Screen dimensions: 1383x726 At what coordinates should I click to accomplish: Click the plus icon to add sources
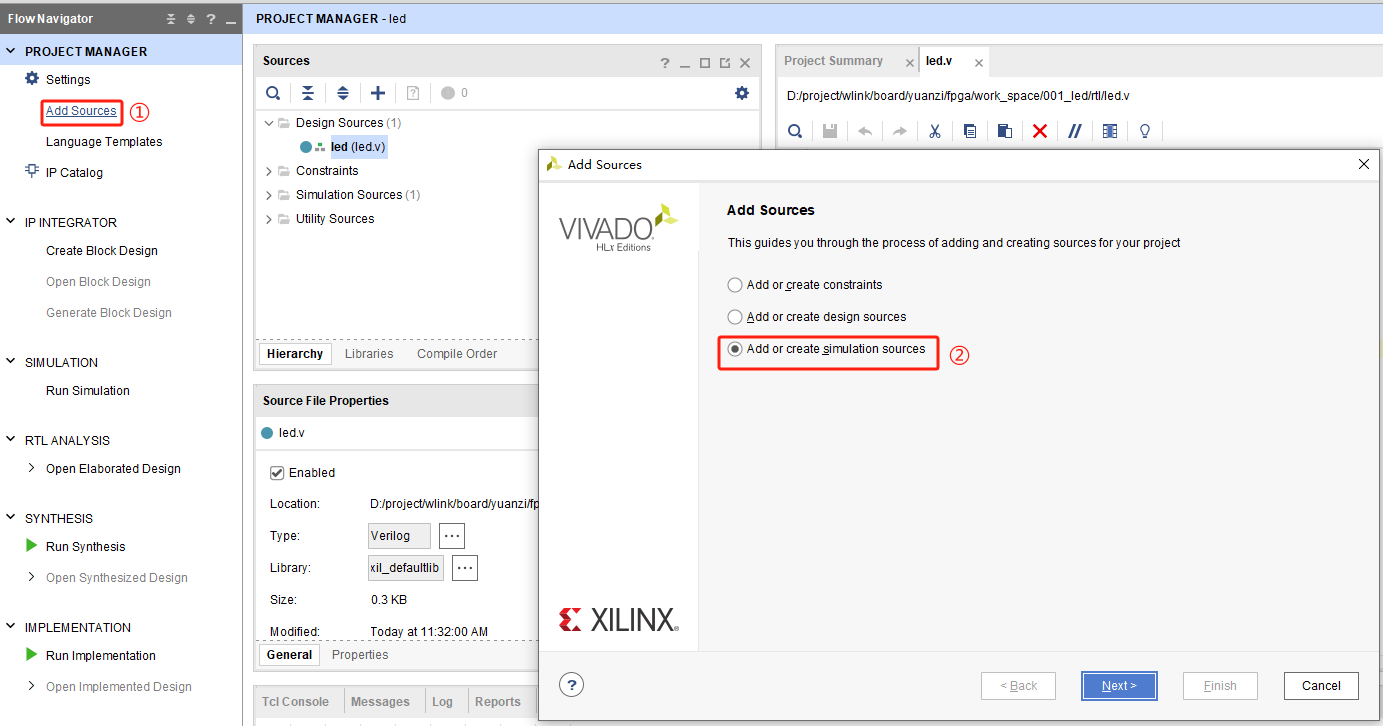click(x=378, y=93)
